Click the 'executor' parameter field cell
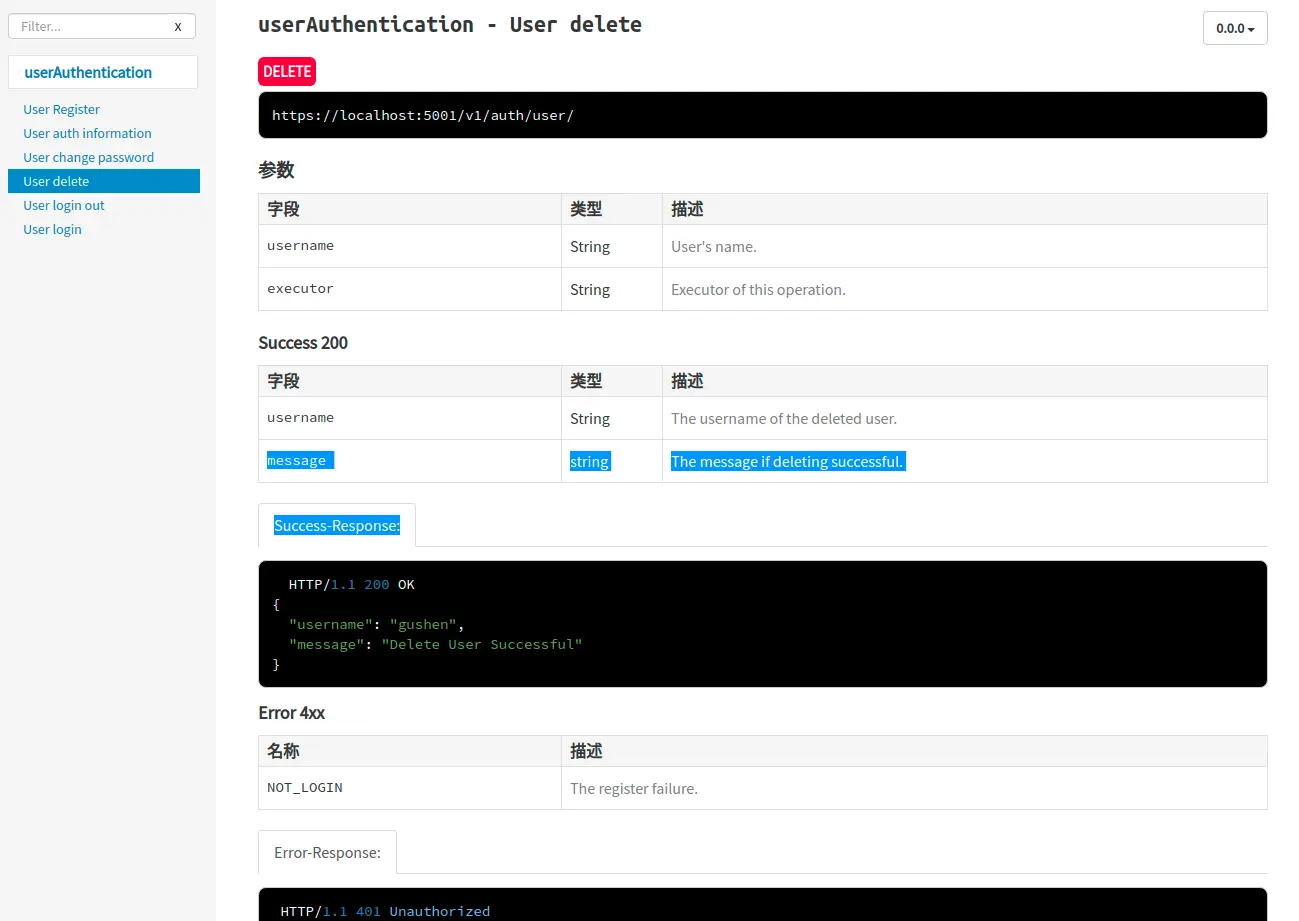The image size is (1299, 921). pyautogui.click(x=410, y=289)
